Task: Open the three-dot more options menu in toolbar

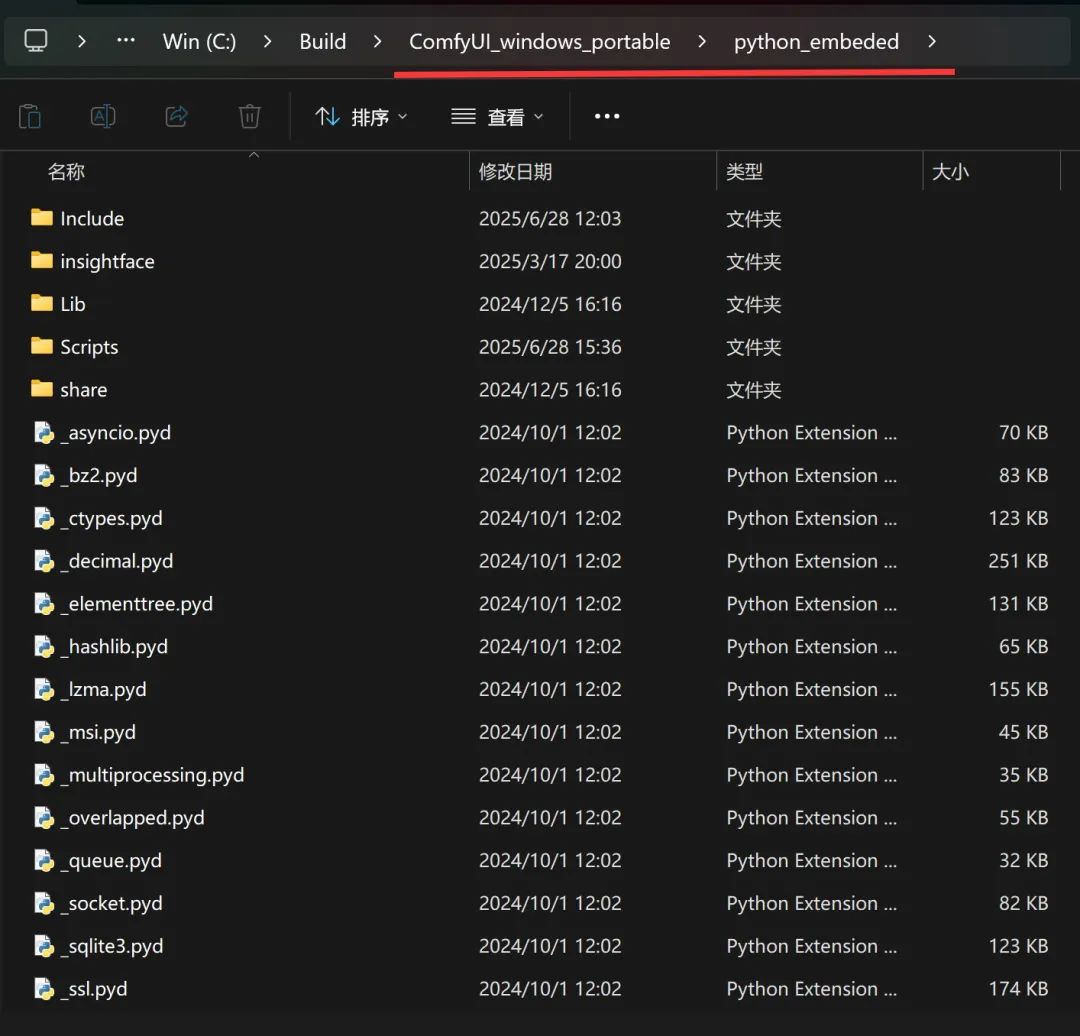Action: coord(607,116)
